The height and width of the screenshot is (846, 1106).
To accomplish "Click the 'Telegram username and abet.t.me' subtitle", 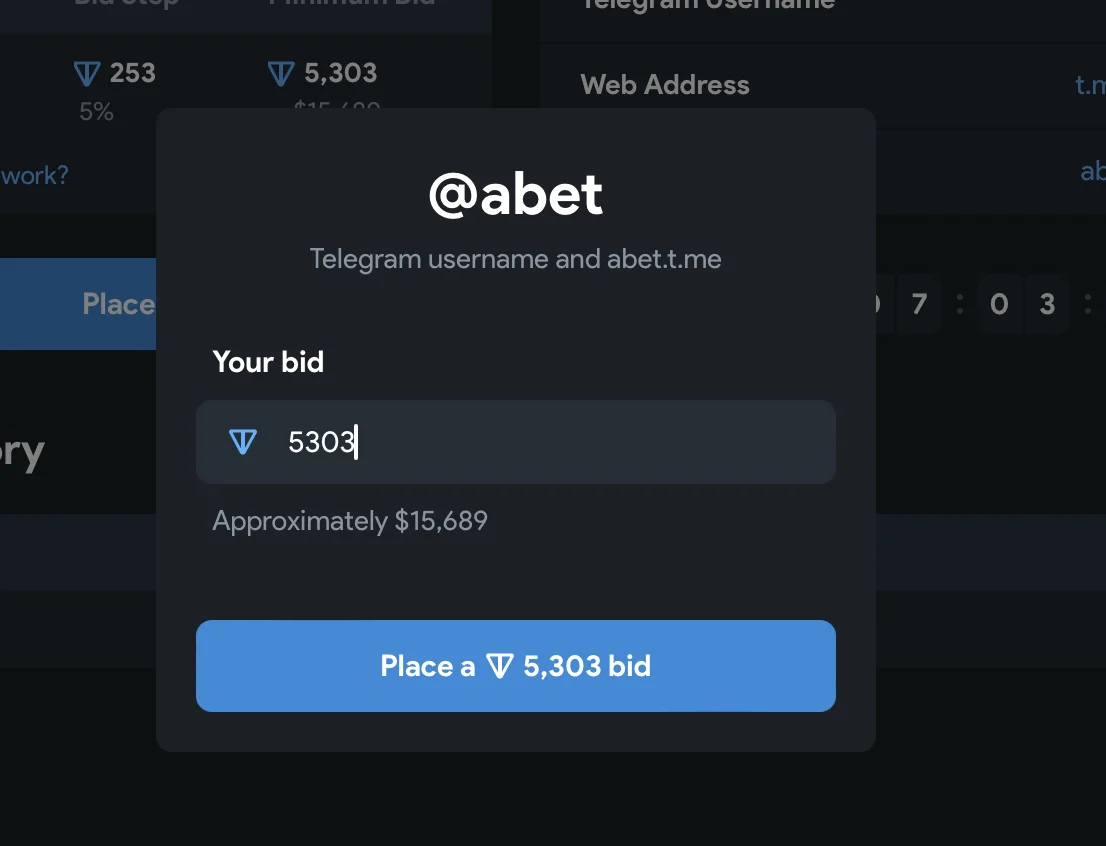I will tap(515, 260).
